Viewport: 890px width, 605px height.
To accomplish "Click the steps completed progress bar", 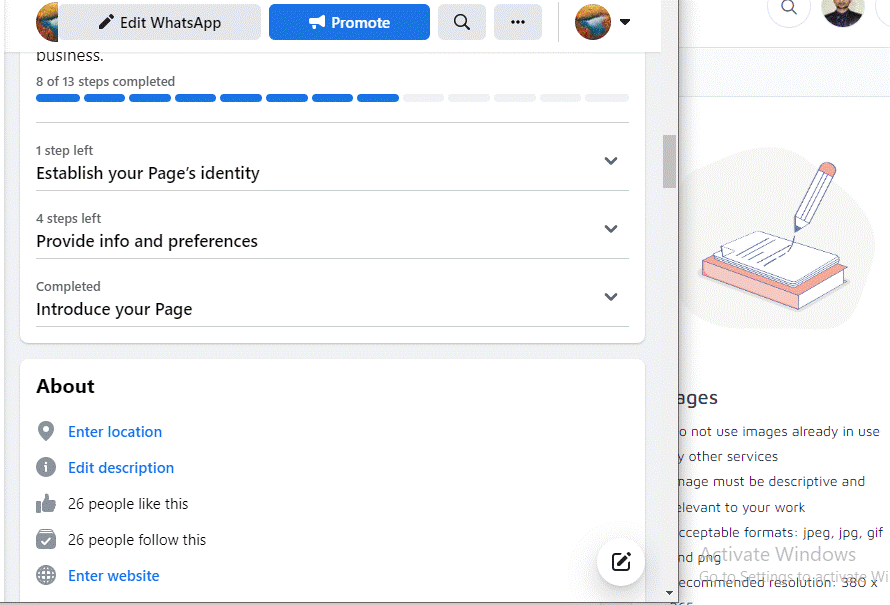I will pos(330,97).
